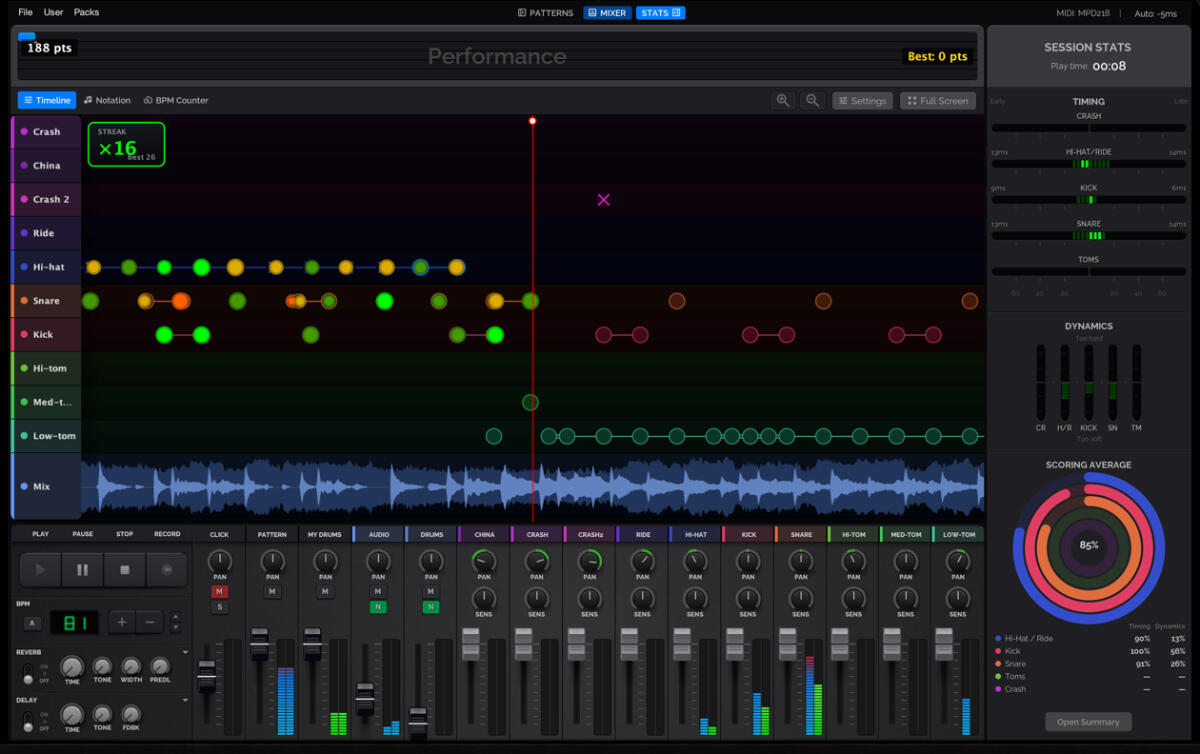Switch to the Timeline view tab
This screenshot has width=1200, height=754.
47,100
